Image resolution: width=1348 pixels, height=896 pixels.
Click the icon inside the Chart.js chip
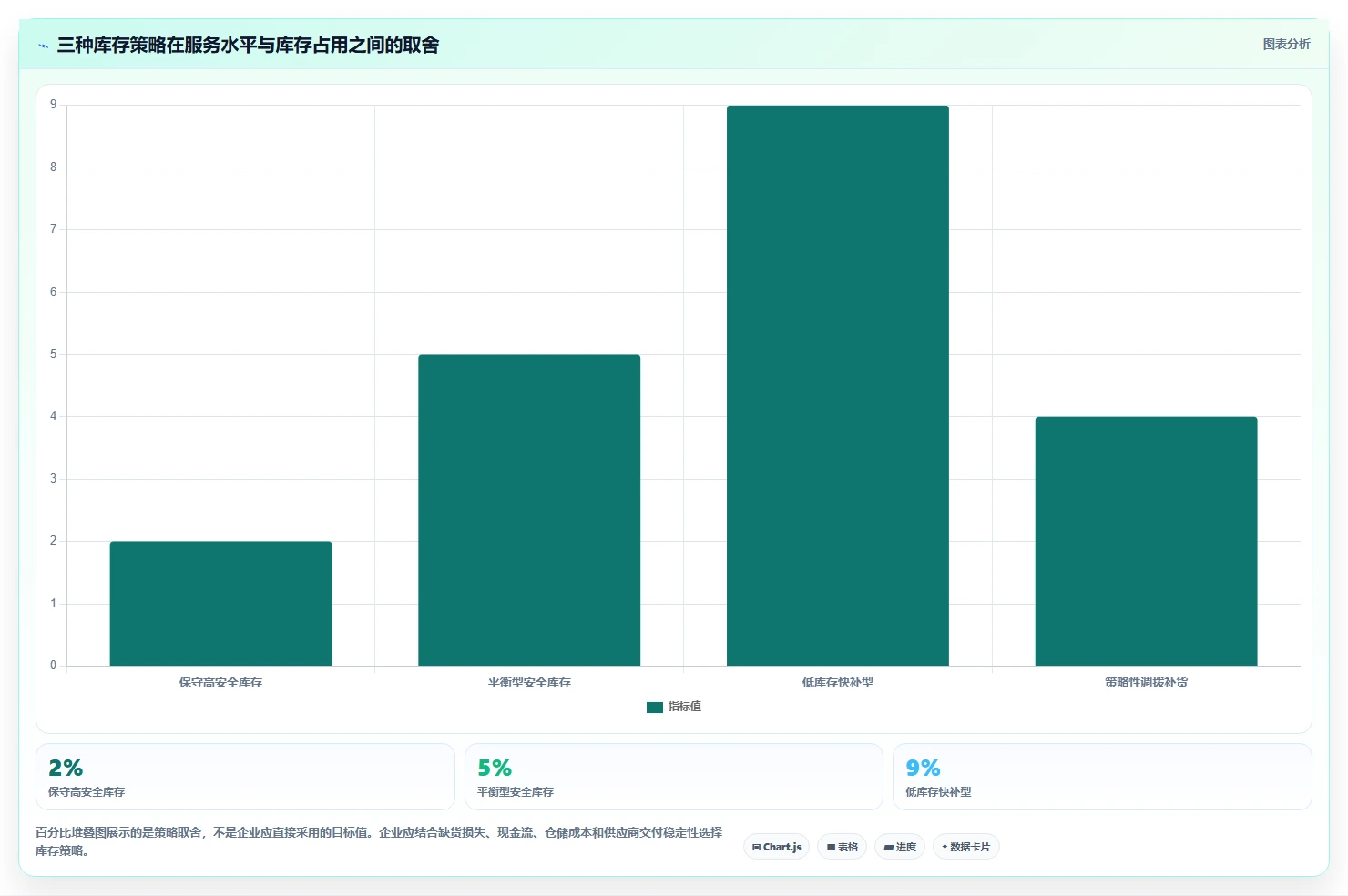(x=756, y=848)
